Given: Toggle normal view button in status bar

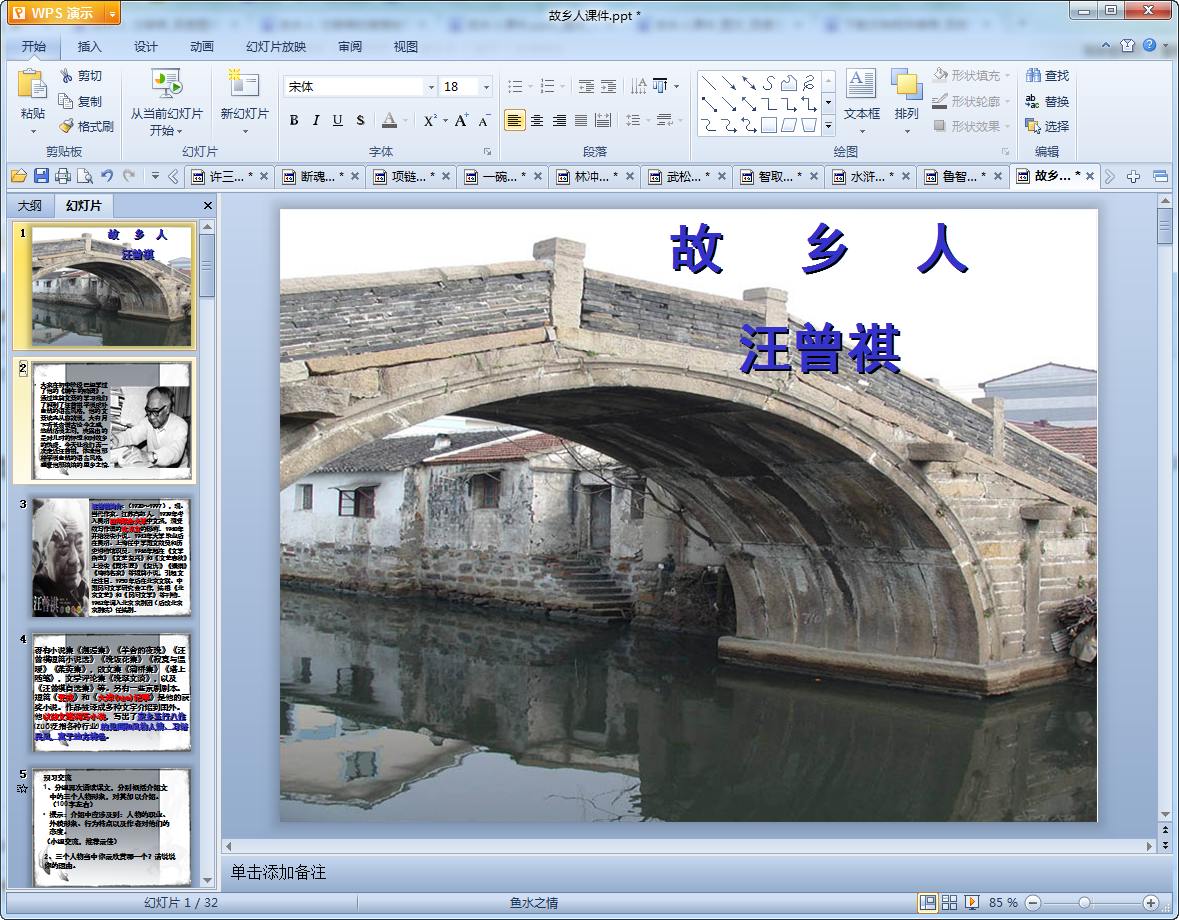Looking at the screenshot, I should (928, 902).
